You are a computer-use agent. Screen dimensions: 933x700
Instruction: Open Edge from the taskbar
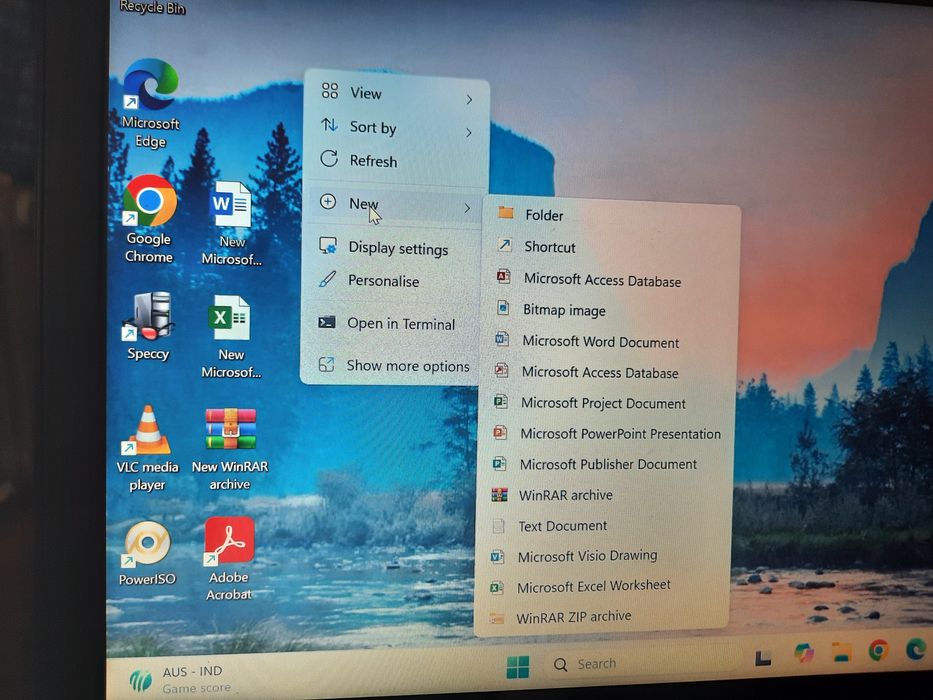click(x=915, y=648)
